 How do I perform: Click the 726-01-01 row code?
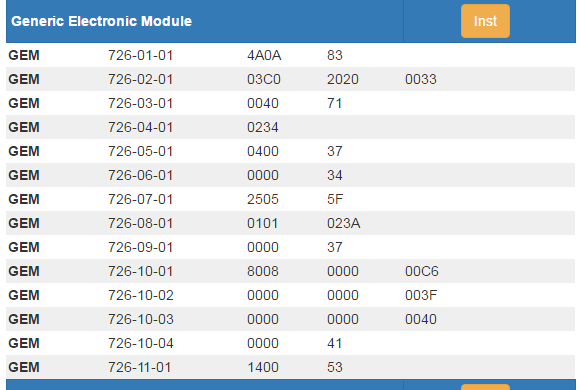click(x=140, y=55)
